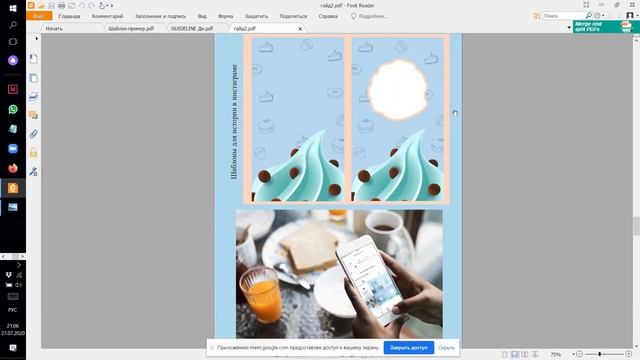Open WhatsApp from the taskbar
This screenshot has width=640, height=360.
[x=13, y=109]
